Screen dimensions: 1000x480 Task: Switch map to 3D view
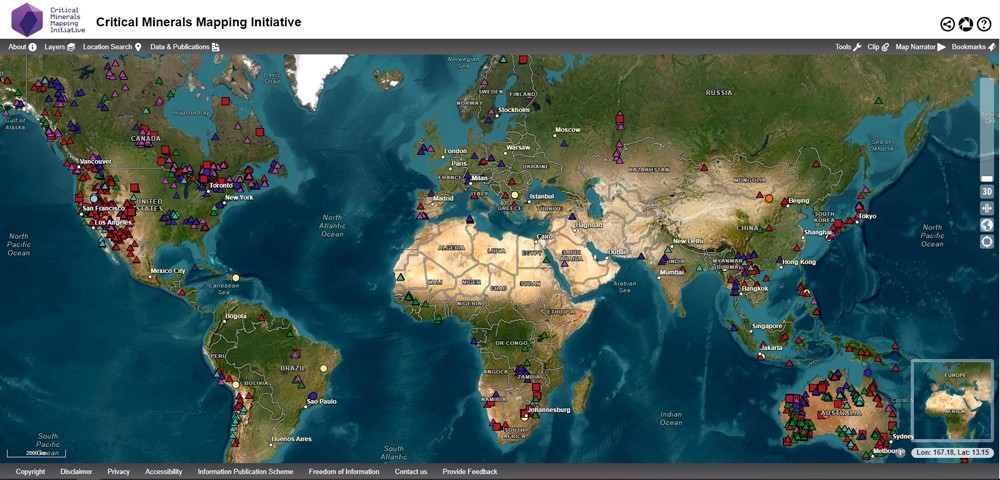pos(987,191)
